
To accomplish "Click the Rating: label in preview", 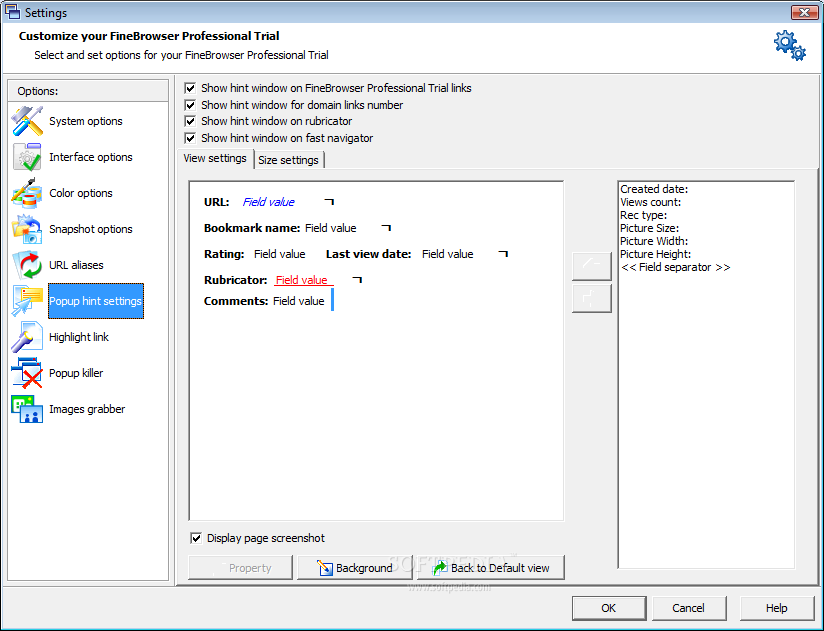I will (x=224, y=254).
